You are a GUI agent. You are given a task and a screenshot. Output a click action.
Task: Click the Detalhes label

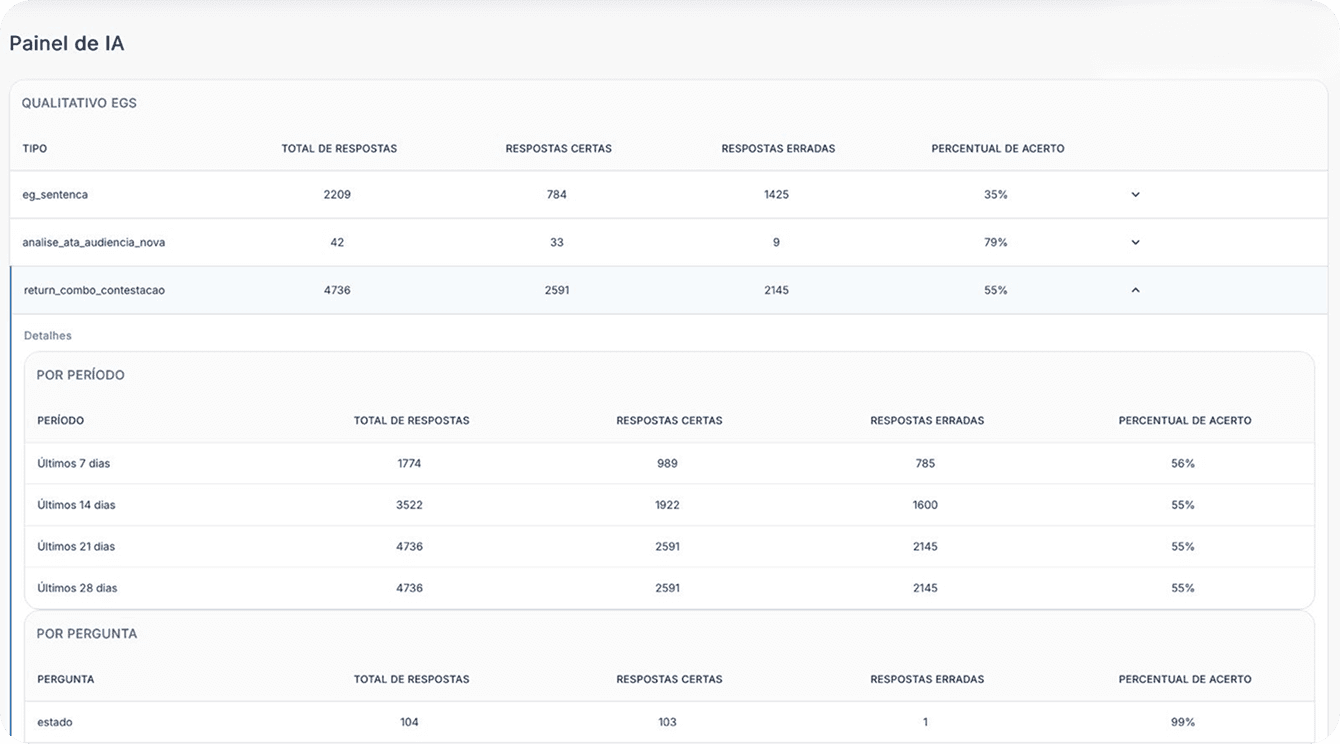tap(48, 336)
